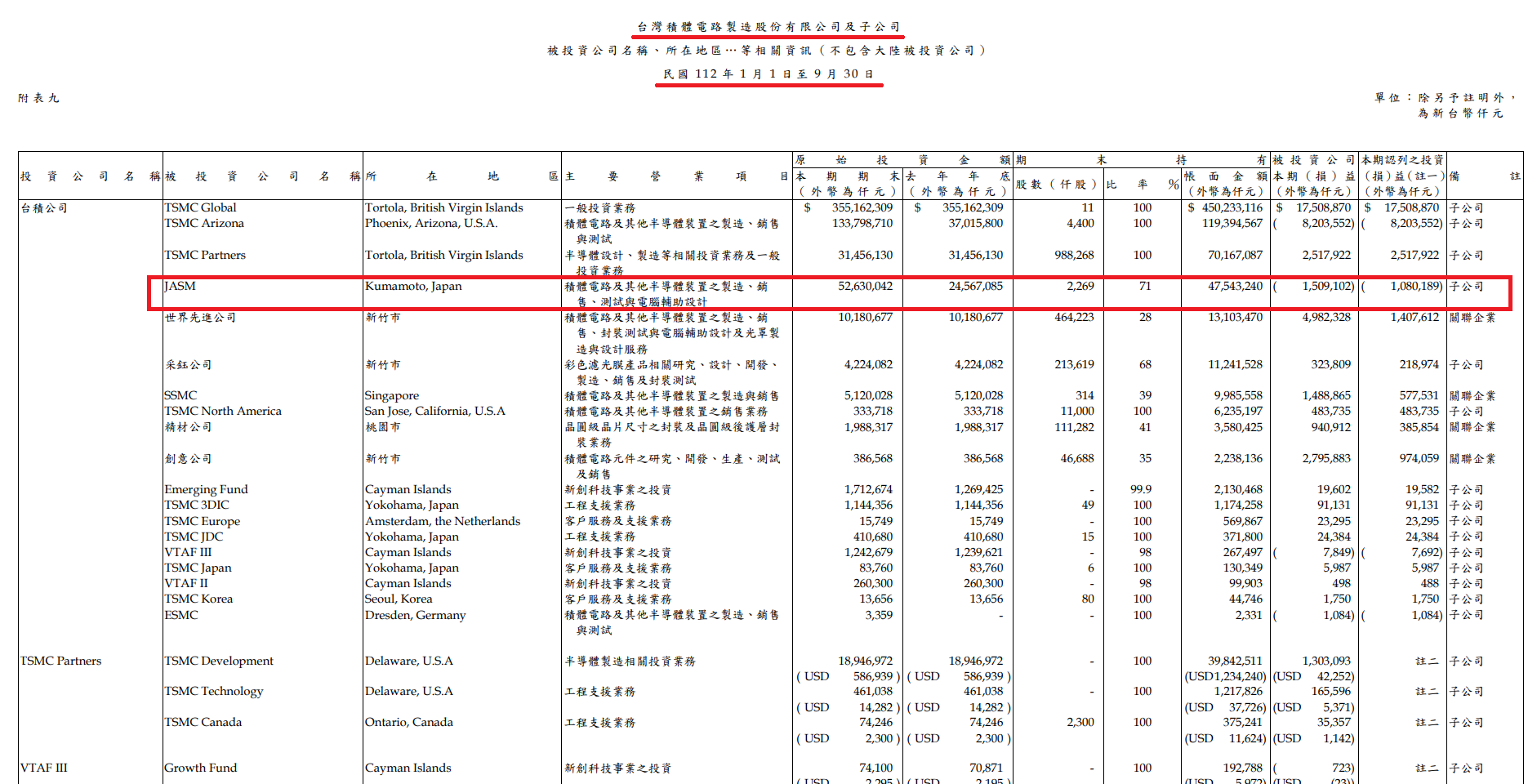
Task: Click the TSMC Europe company name
Action: click(203, 521)
